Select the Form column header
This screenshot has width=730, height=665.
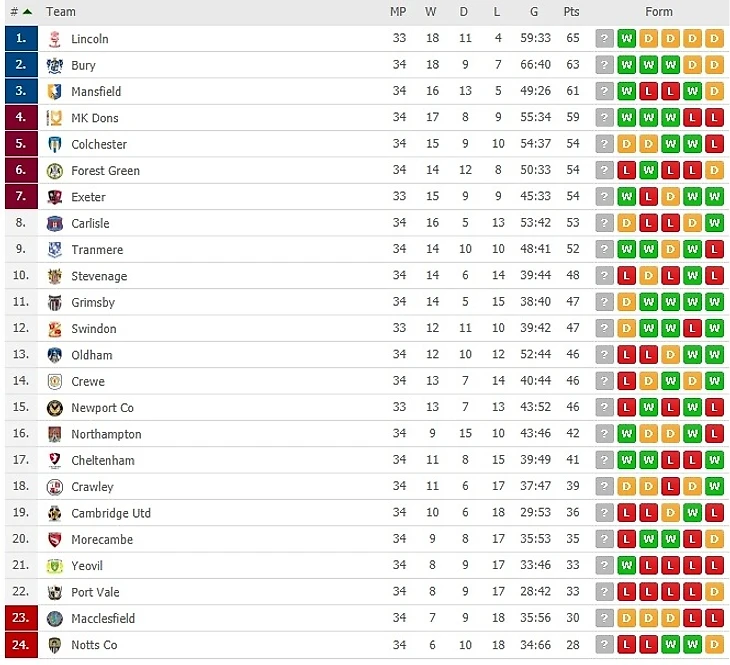[659, 12]
